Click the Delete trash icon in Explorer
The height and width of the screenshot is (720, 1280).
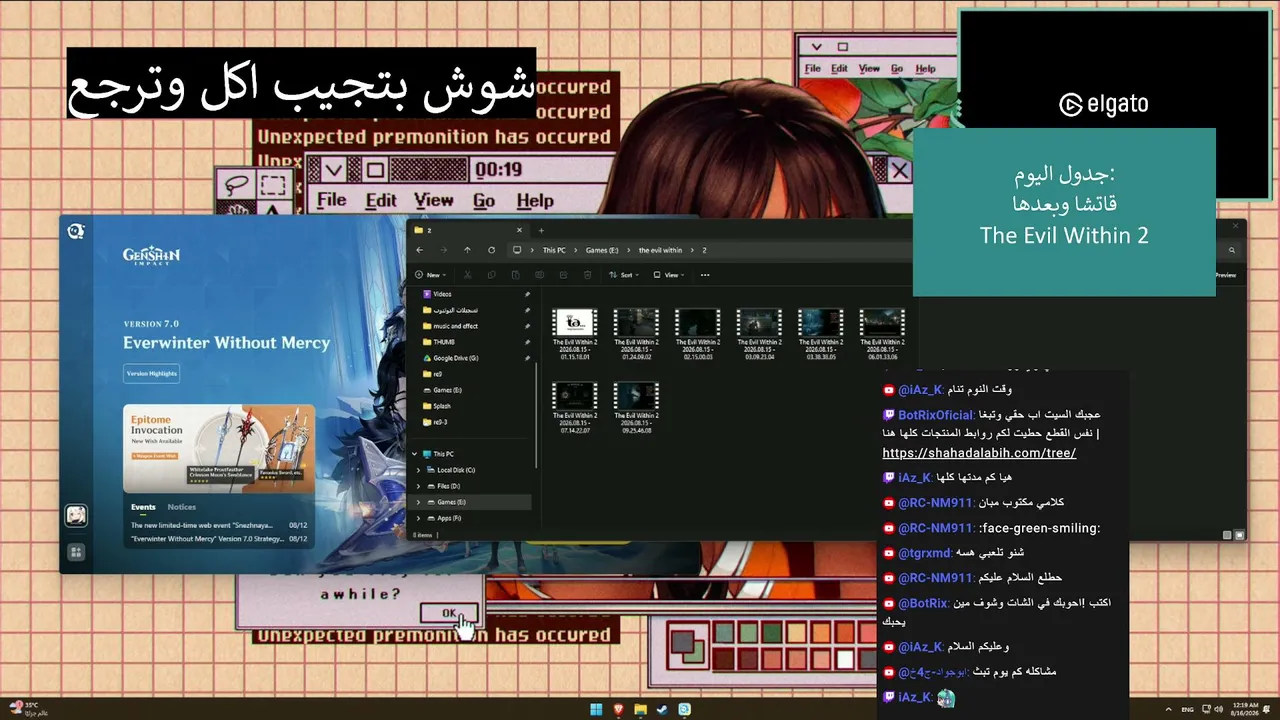click(587, 275)
